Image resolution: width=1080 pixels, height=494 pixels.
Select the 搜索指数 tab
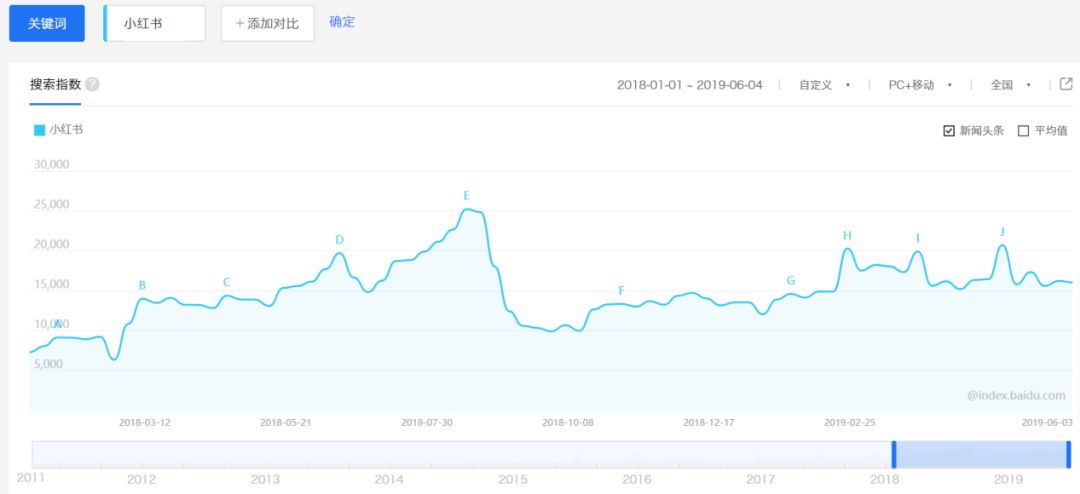pyautogui.click(x=55, y=85)
